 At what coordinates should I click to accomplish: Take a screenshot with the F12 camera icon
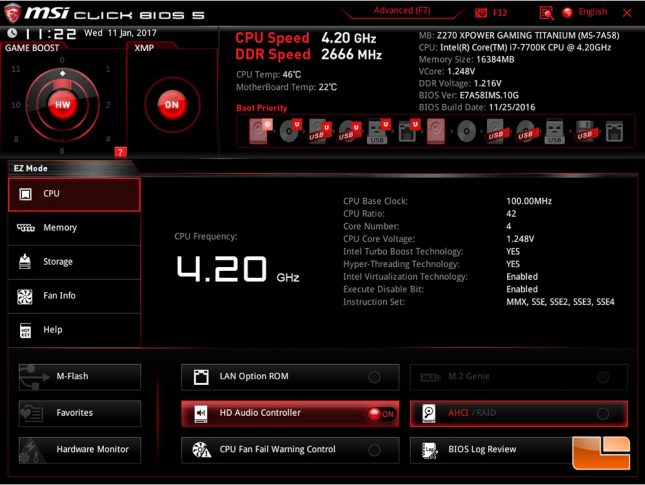pos(480,13)
